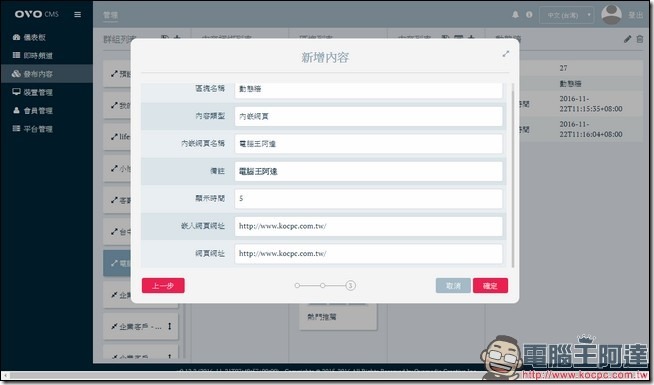
Task: Expand the 新增內容 dialog to fullscreen
Action: pos(506,54)
